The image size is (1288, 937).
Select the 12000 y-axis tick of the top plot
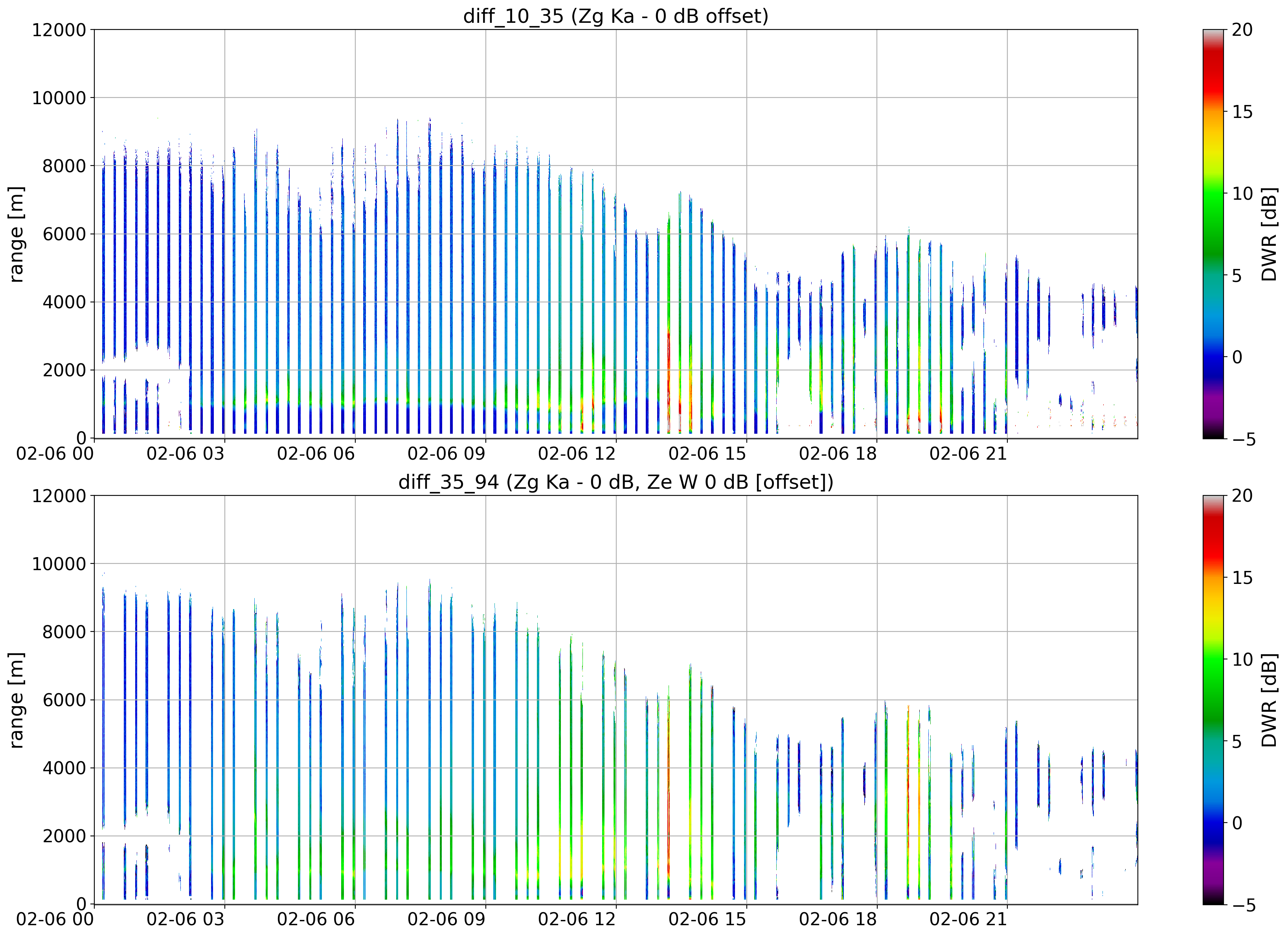[59, 29]
